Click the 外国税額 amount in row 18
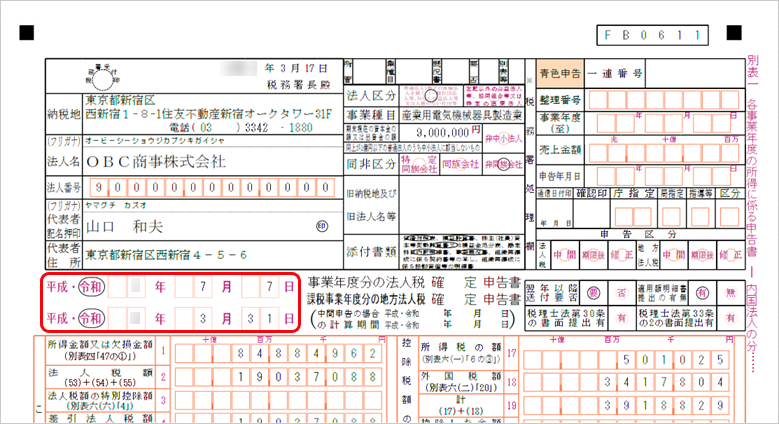The height and width of the screenshot is (424, 779). pyautogui.click(x=626, y=382)
